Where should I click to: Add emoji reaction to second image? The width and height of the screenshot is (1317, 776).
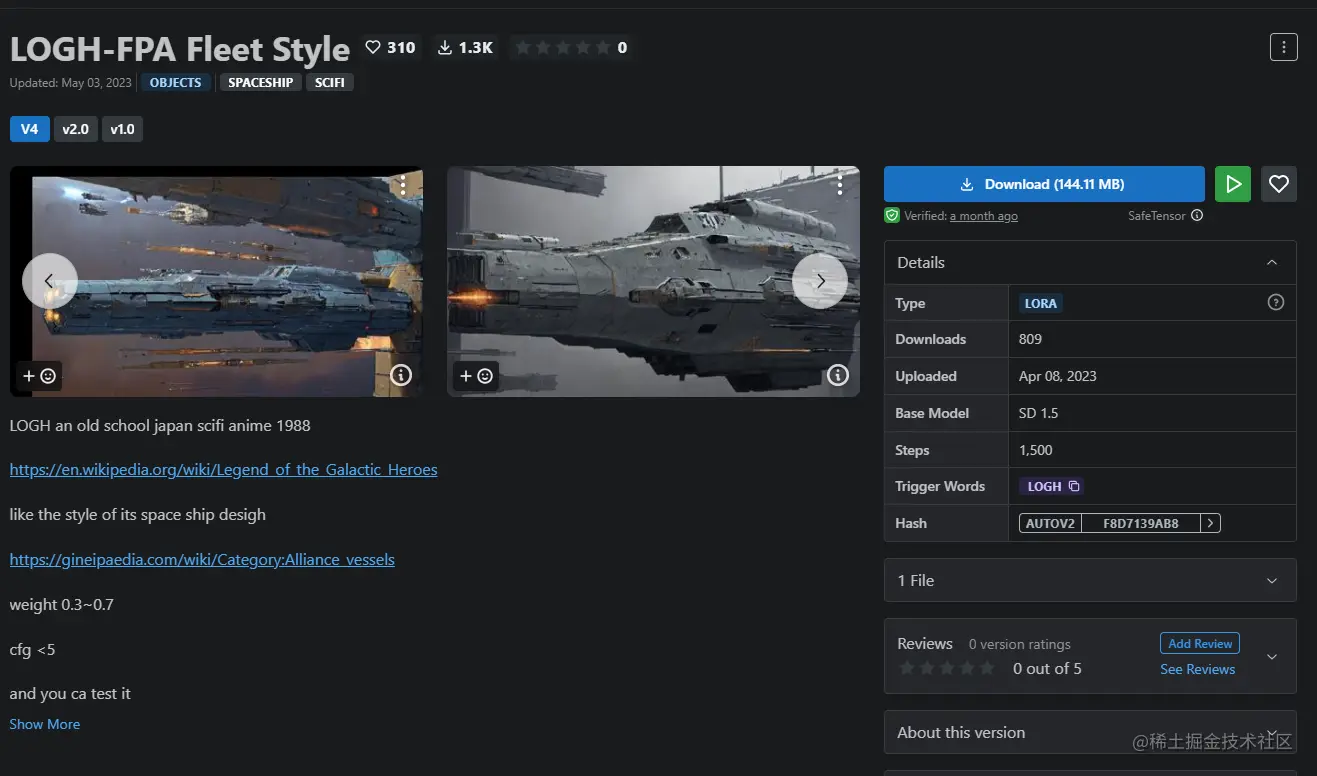[476, 376]
